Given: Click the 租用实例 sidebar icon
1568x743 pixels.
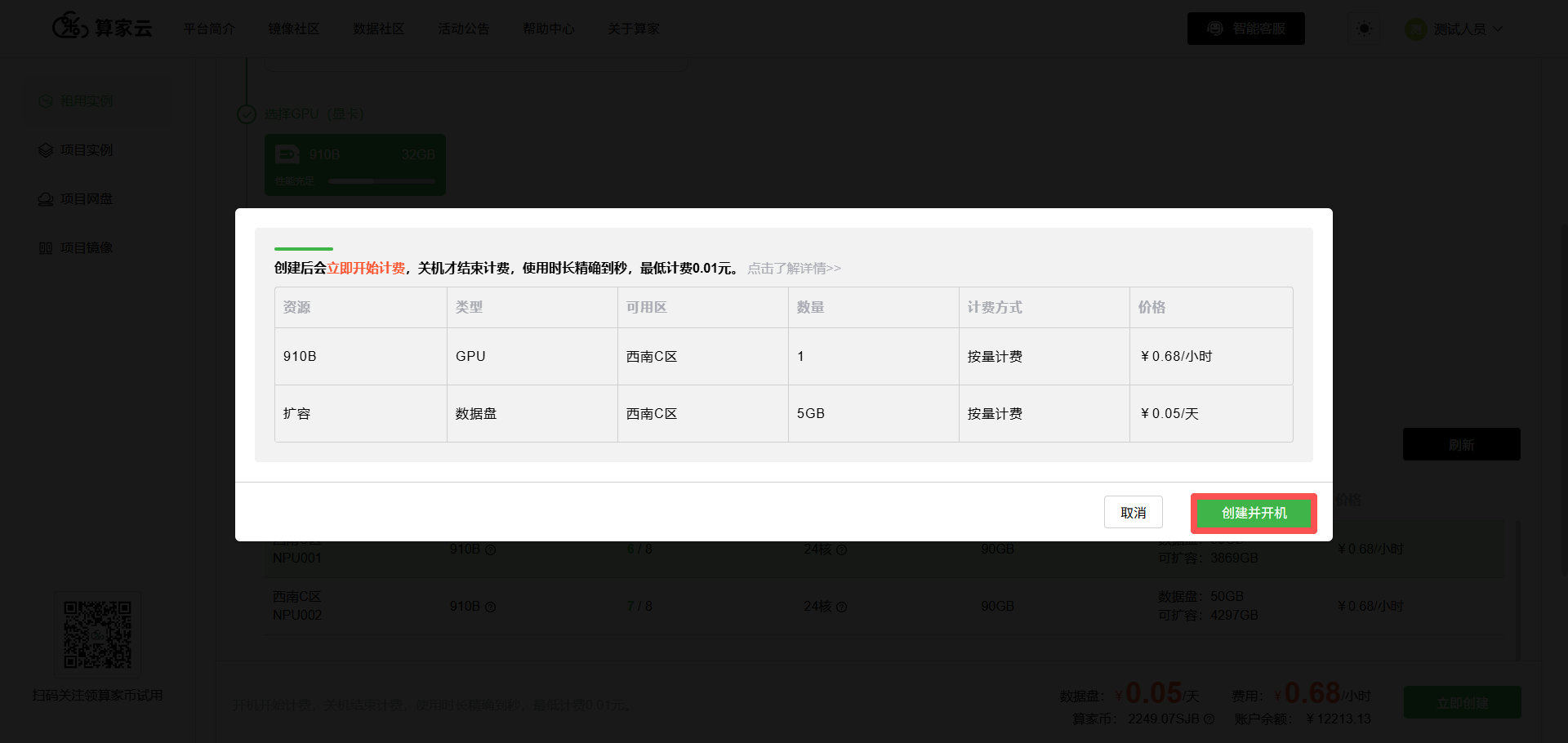Looking at the screenshot, I should tap(46, 101).
